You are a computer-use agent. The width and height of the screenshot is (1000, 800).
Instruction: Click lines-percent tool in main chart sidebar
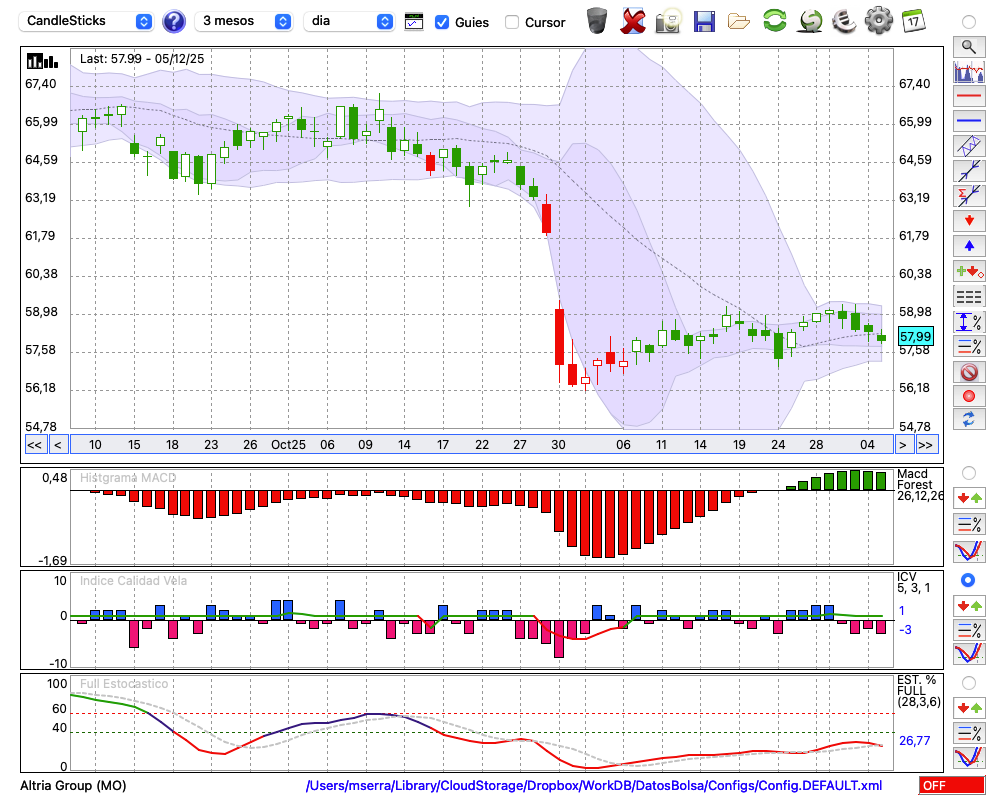tap(969, 346)
